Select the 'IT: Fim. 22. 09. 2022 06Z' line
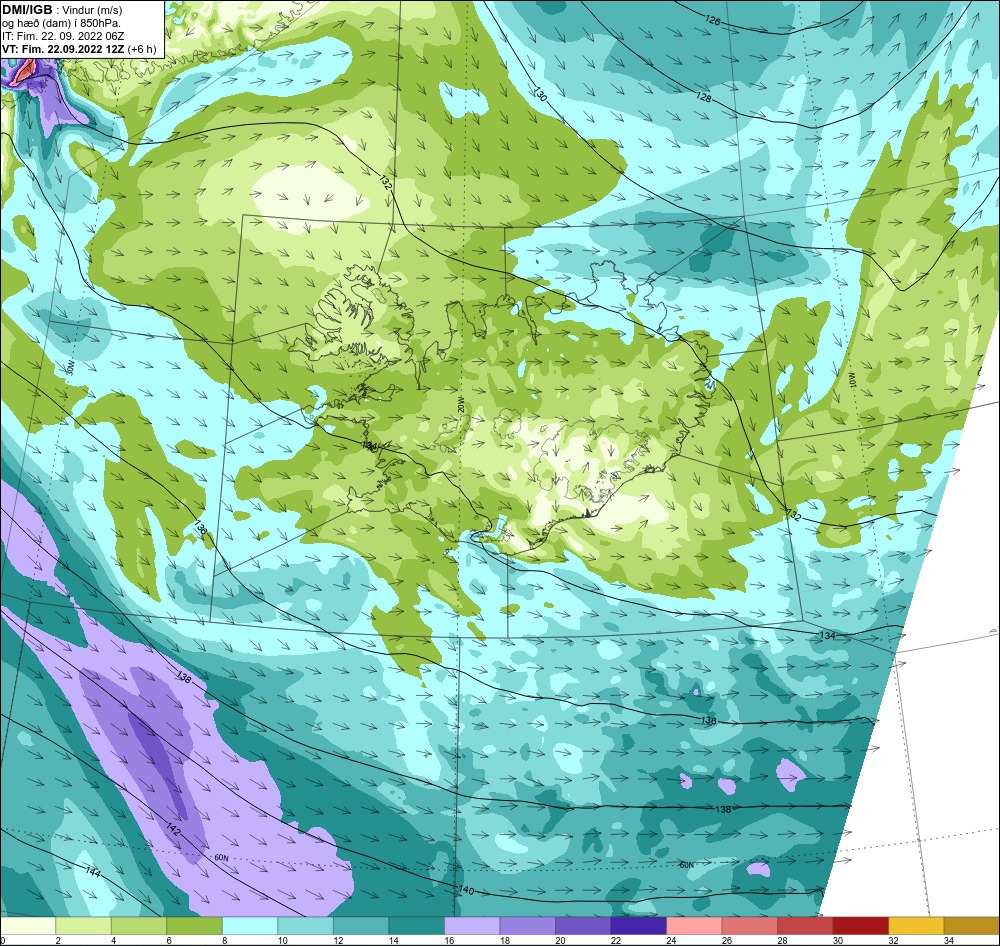The image size is (1000, 946). [x=63, y=36]
